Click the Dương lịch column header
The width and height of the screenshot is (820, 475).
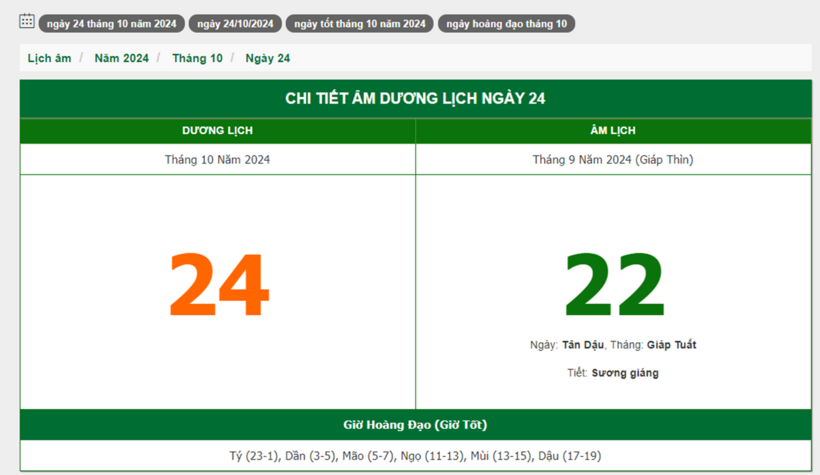[217, 131]
